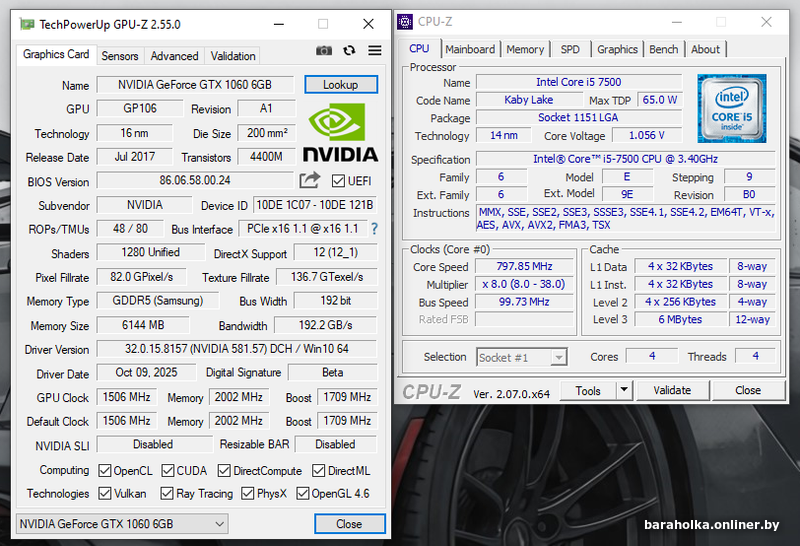Image resolution: width=800 pixels, height=546 pixels.
Task: Switch to the Sensors tab
Action: [120, 56]
